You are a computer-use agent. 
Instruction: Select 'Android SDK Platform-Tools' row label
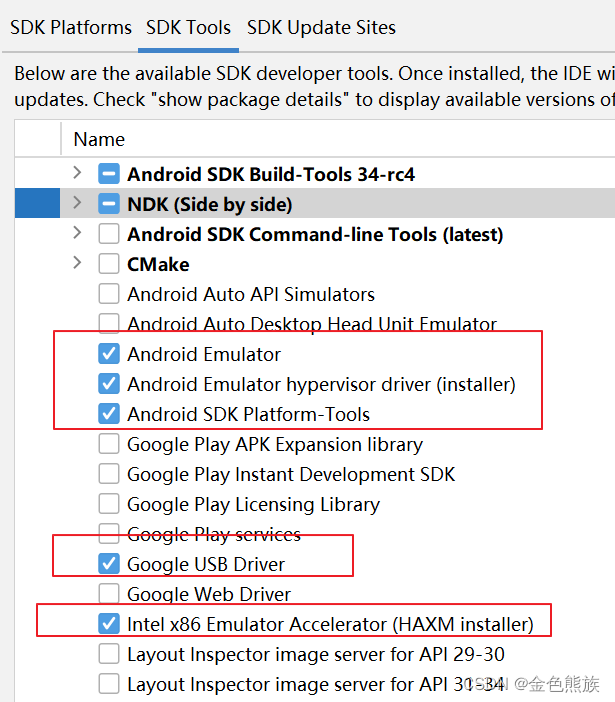(x=248, y=414)
